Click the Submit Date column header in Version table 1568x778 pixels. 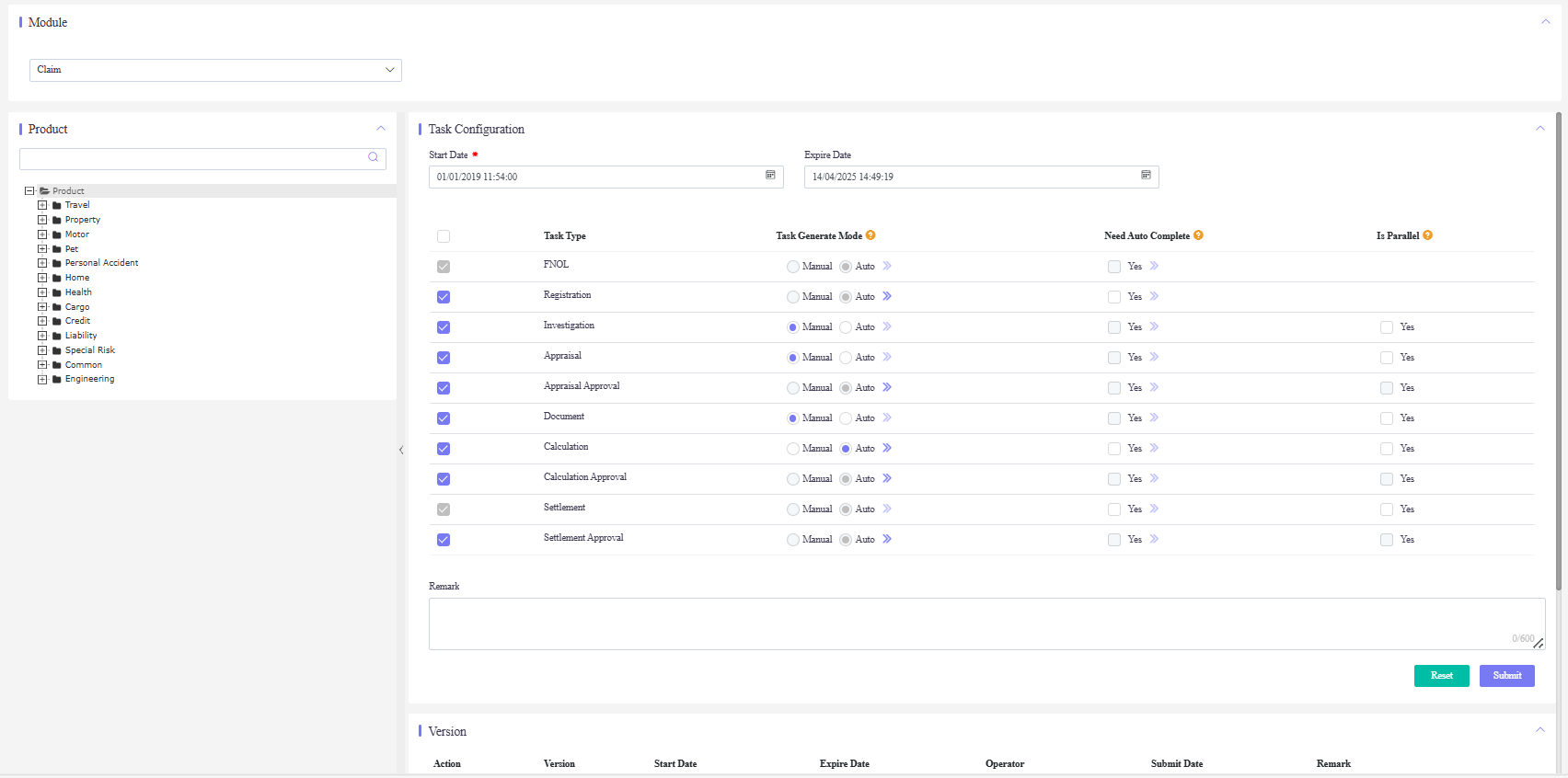pyautogui.click(x=1177, y=764)
